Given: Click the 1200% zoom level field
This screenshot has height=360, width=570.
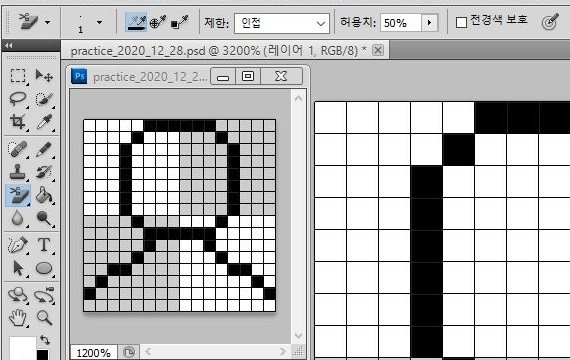Looking at the screenshot, I should (94, 353).
